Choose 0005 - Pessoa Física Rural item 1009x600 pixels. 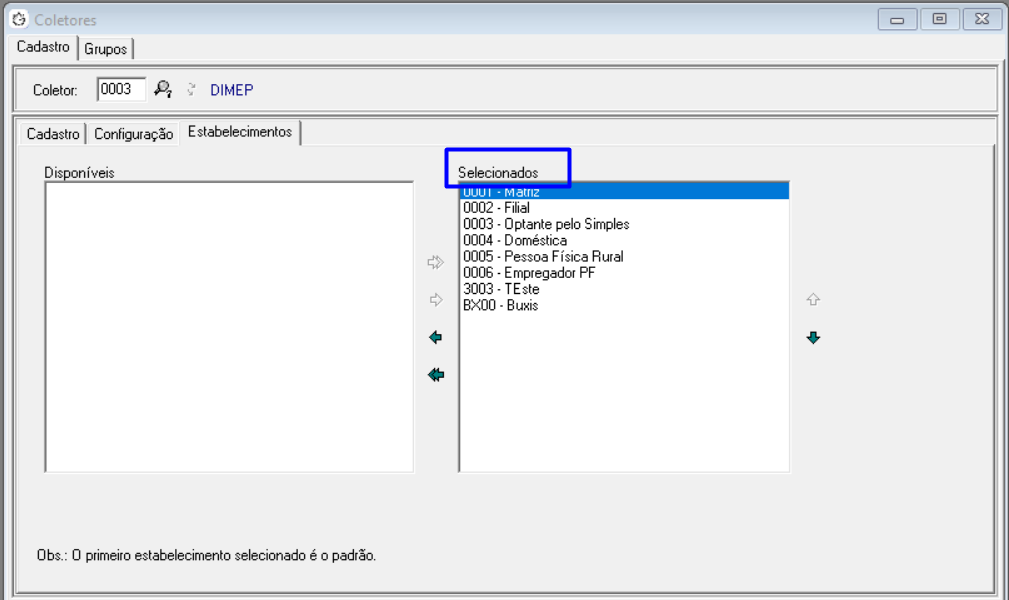(x=543, y=257)
